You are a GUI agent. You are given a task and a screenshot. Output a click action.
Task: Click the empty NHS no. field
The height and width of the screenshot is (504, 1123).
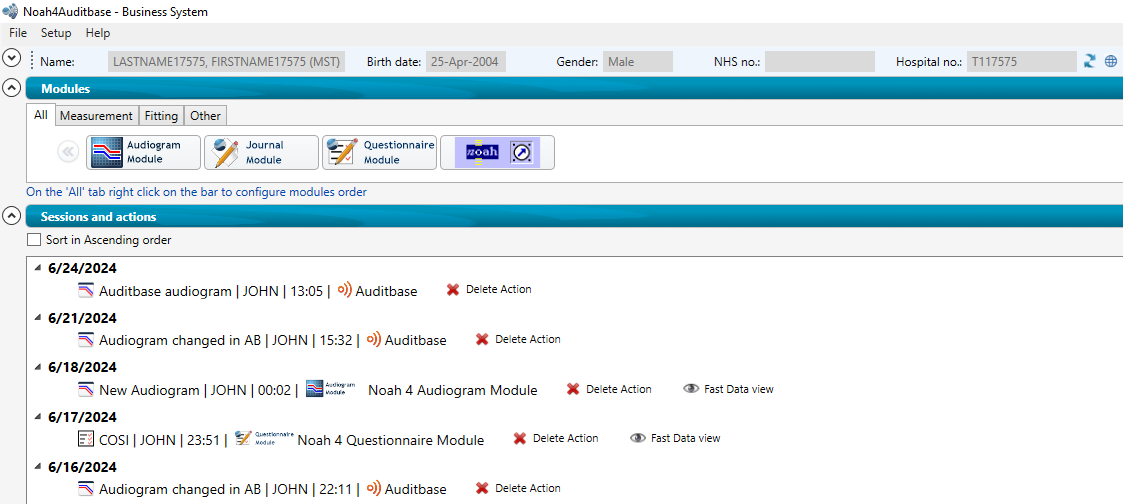(x=820, y=62)
